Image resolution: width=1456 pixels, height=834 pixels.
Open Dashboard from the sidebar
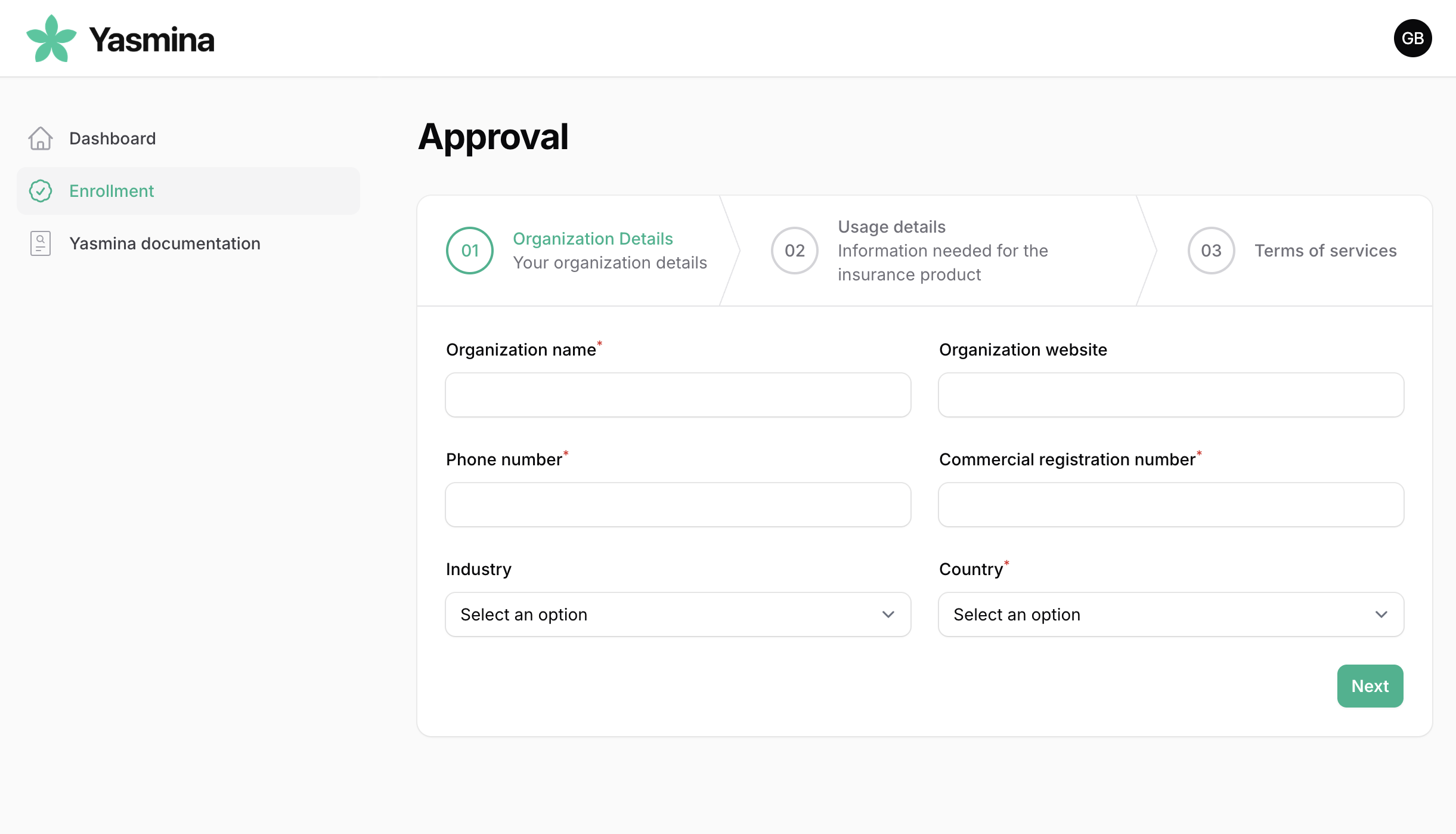pos(112,138)
